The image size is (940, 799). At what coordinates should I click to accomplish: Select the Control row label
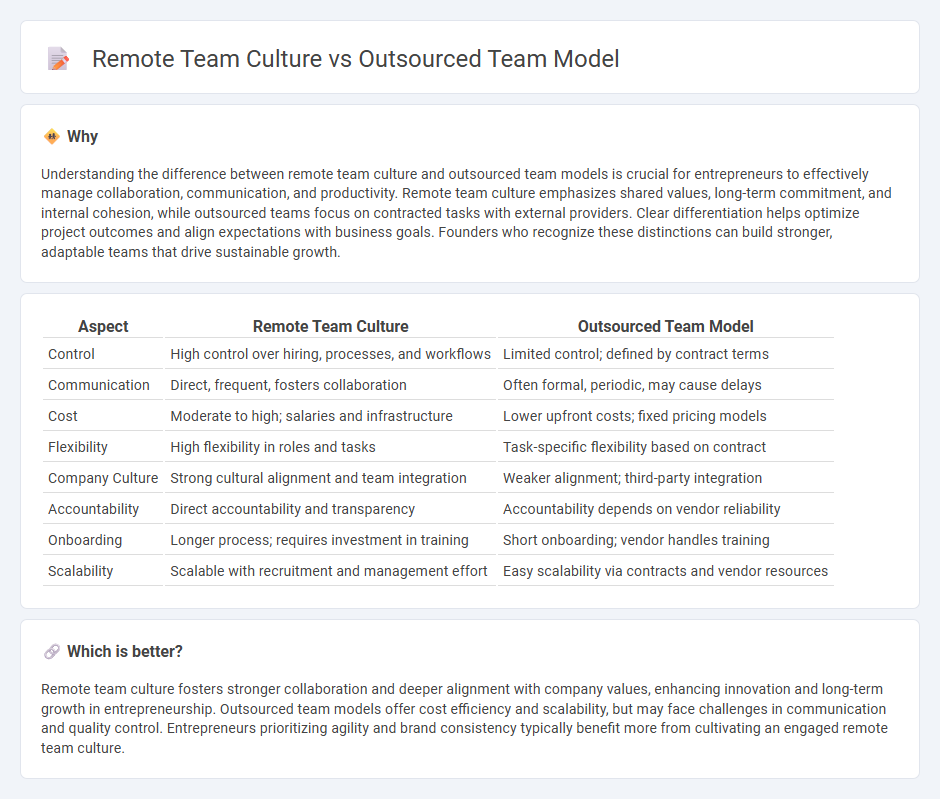71,354
